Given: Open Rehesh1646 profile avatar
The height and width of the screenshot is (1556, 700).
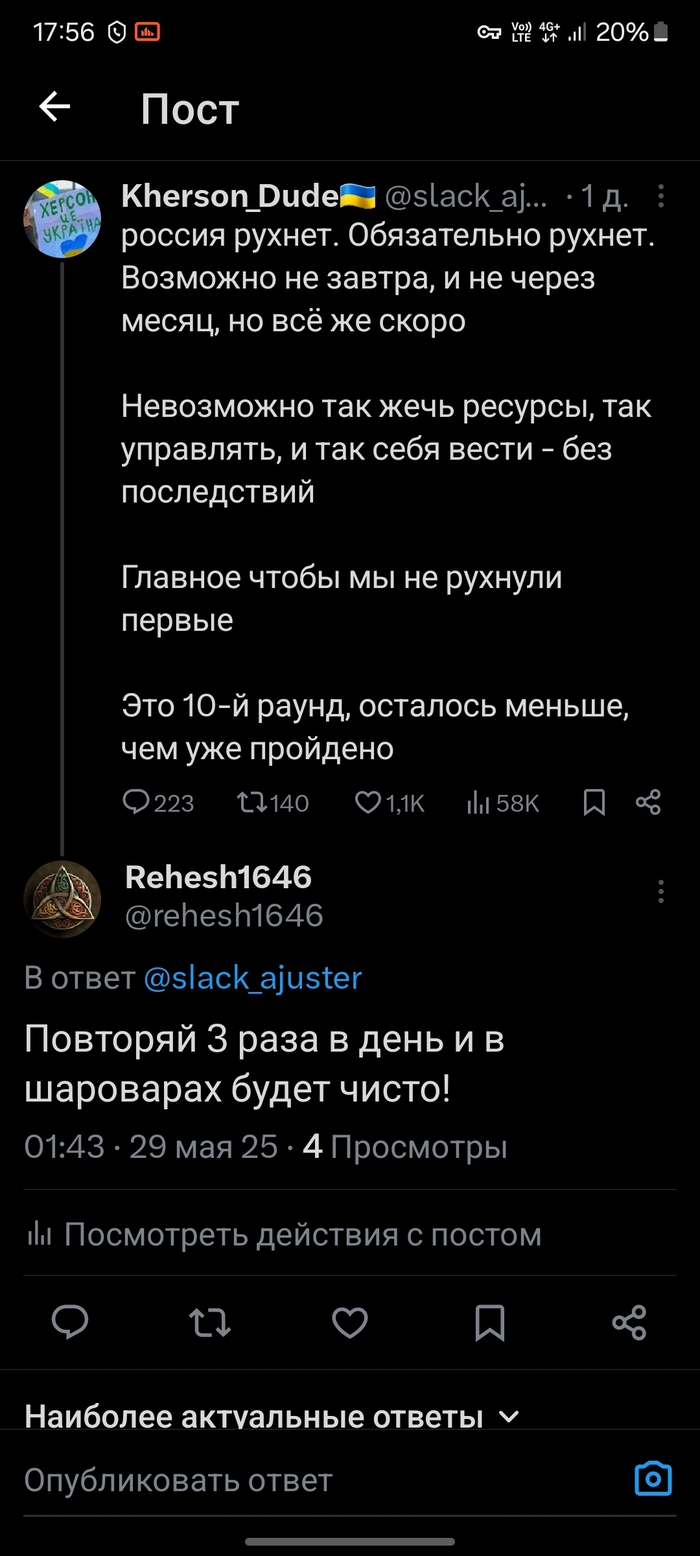Looking at the screenshot, I should pos(62,897).
